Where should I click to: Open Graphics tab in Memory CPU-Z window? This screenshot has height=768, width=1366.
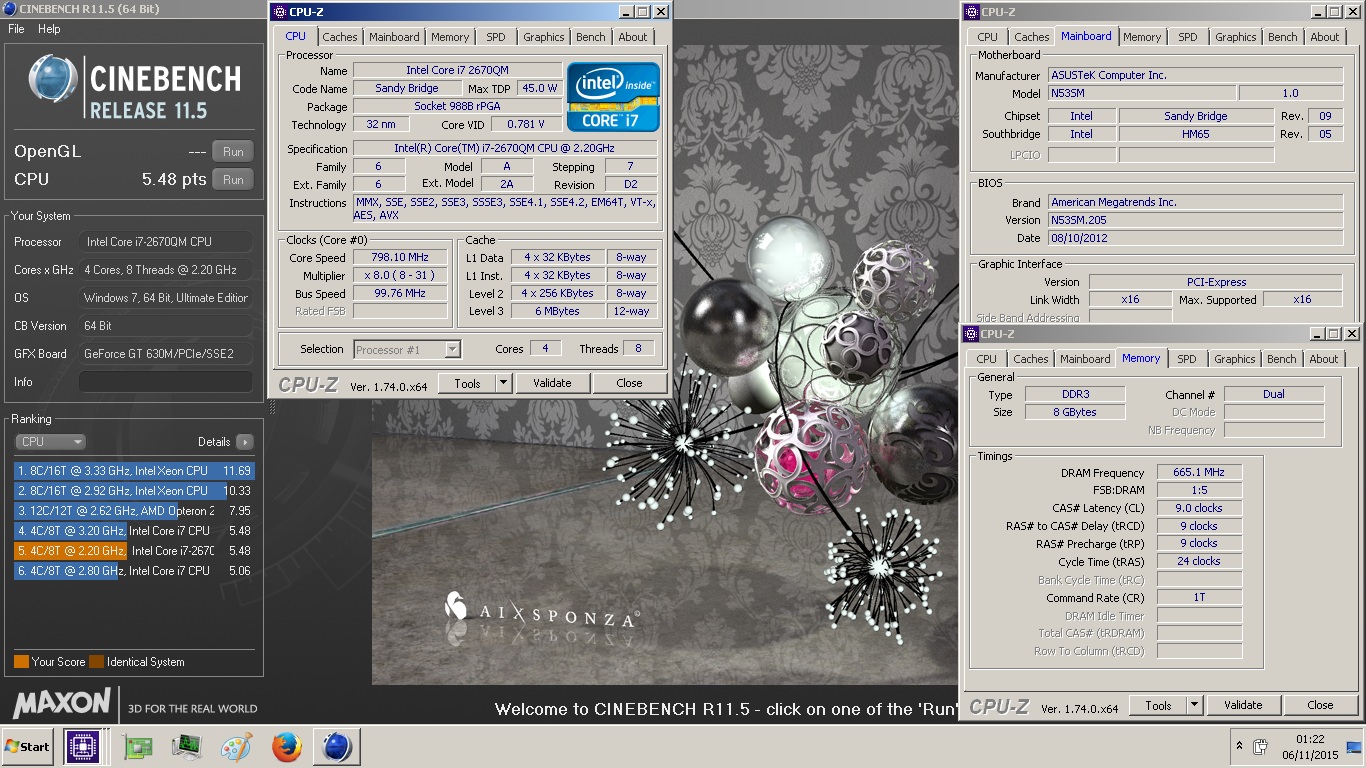pos(1234,359)
